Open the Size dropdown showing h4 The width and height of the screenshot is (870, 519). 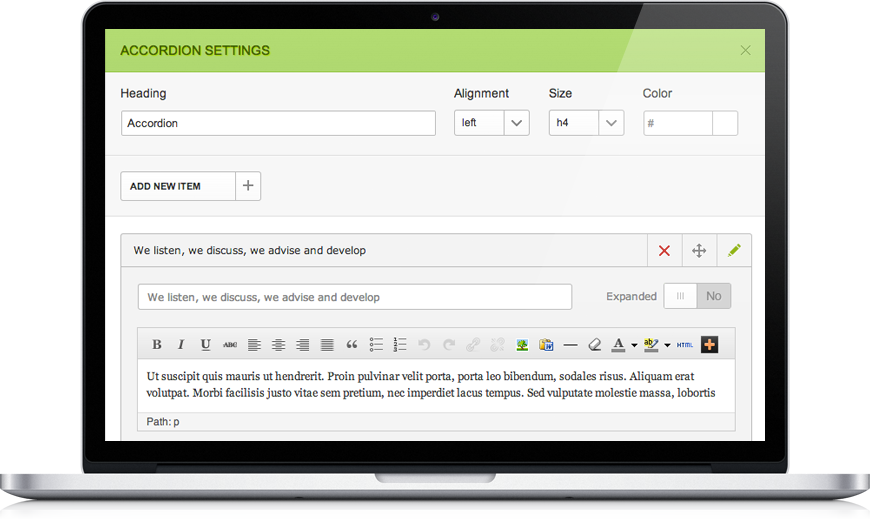point(586,123)
